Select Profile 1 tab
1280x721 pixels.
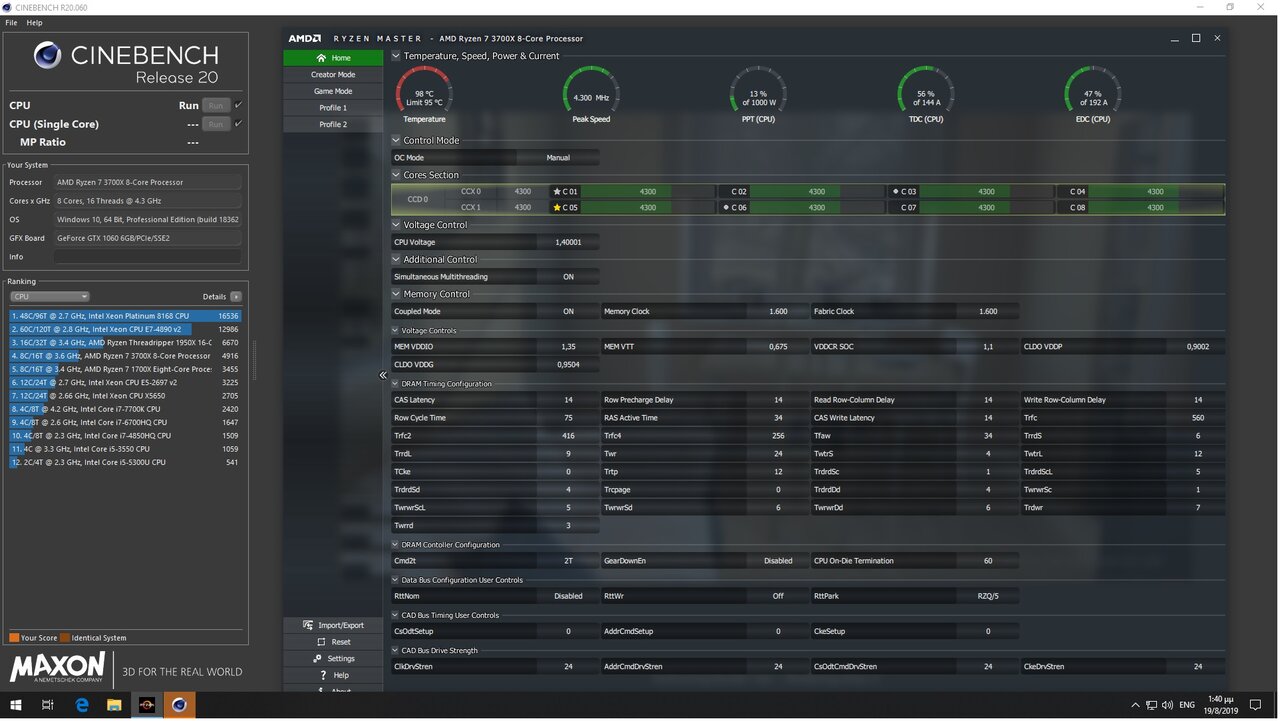(332, 108)
